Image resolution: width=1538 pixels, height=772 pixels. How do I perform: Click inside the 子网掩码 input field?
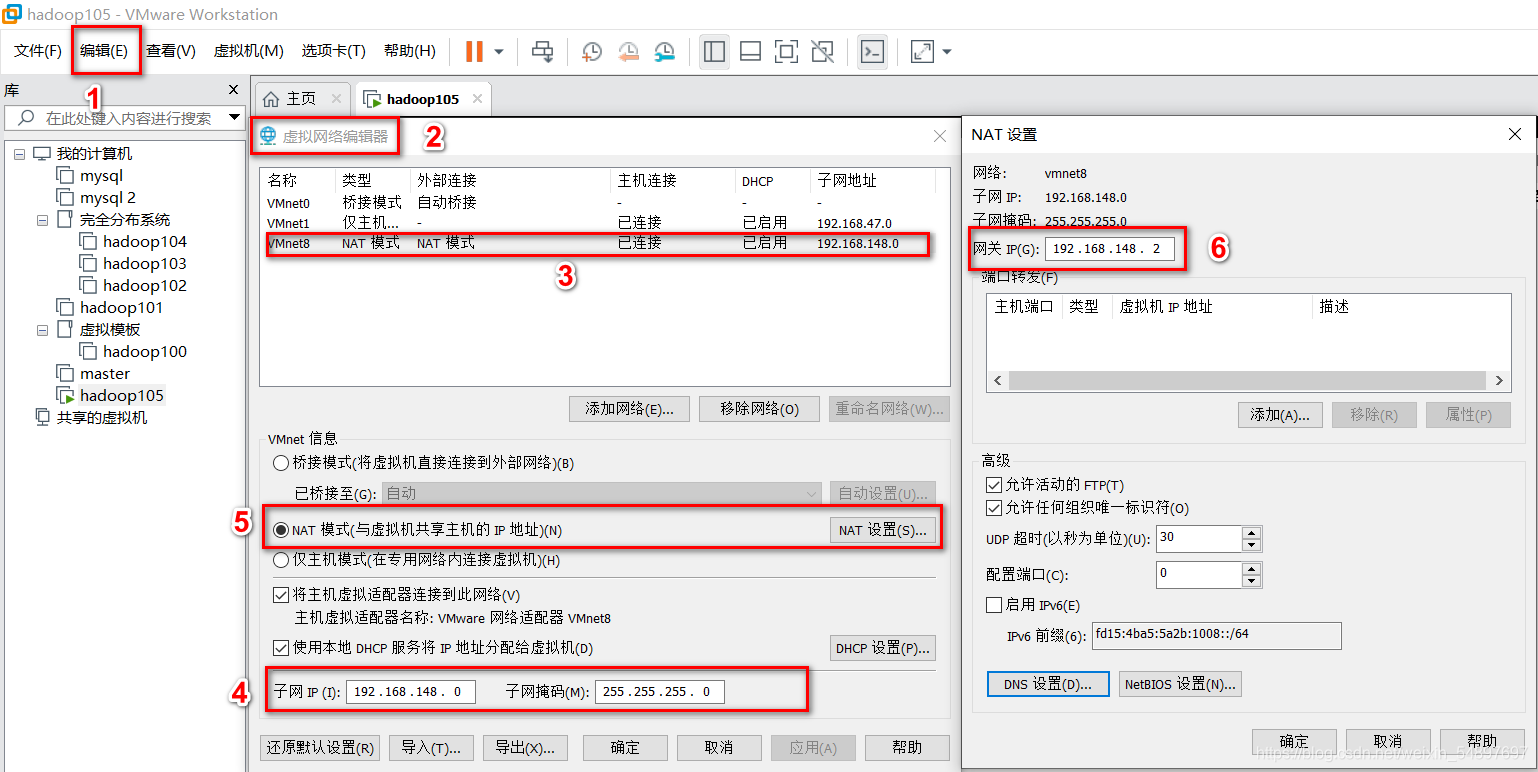pos(659,692)
